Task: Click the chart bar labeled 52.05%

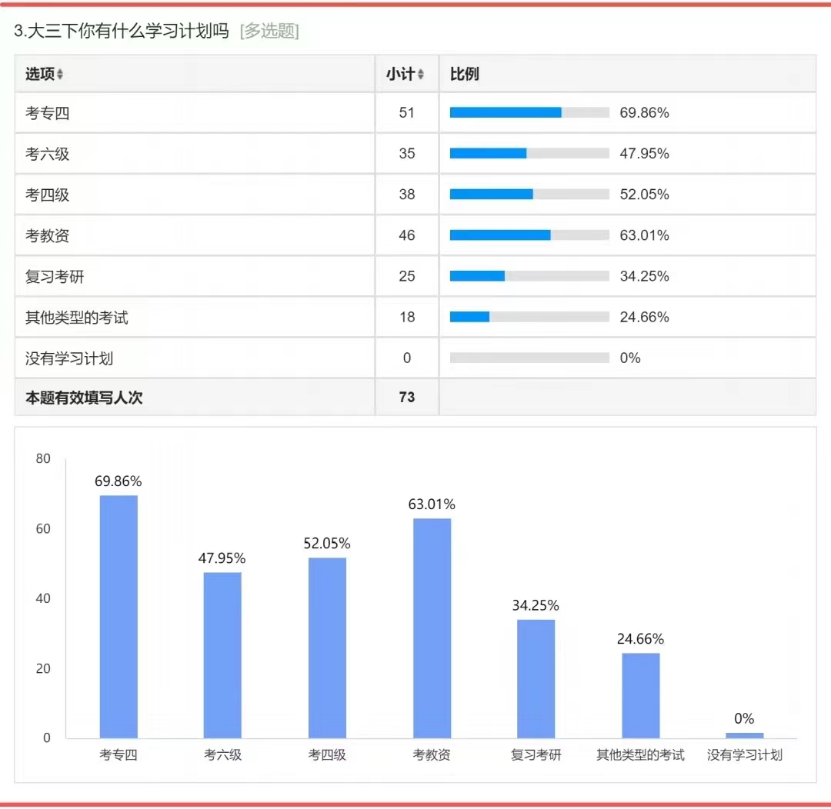Action: click(x=327, y=647)
